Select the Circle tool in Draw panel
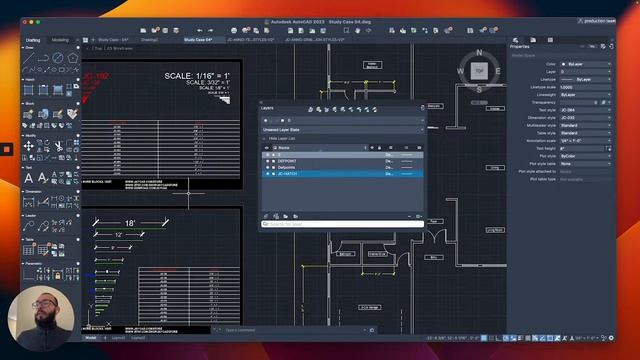The width and height of the screenshot is (640, 360). click(58, 58)
